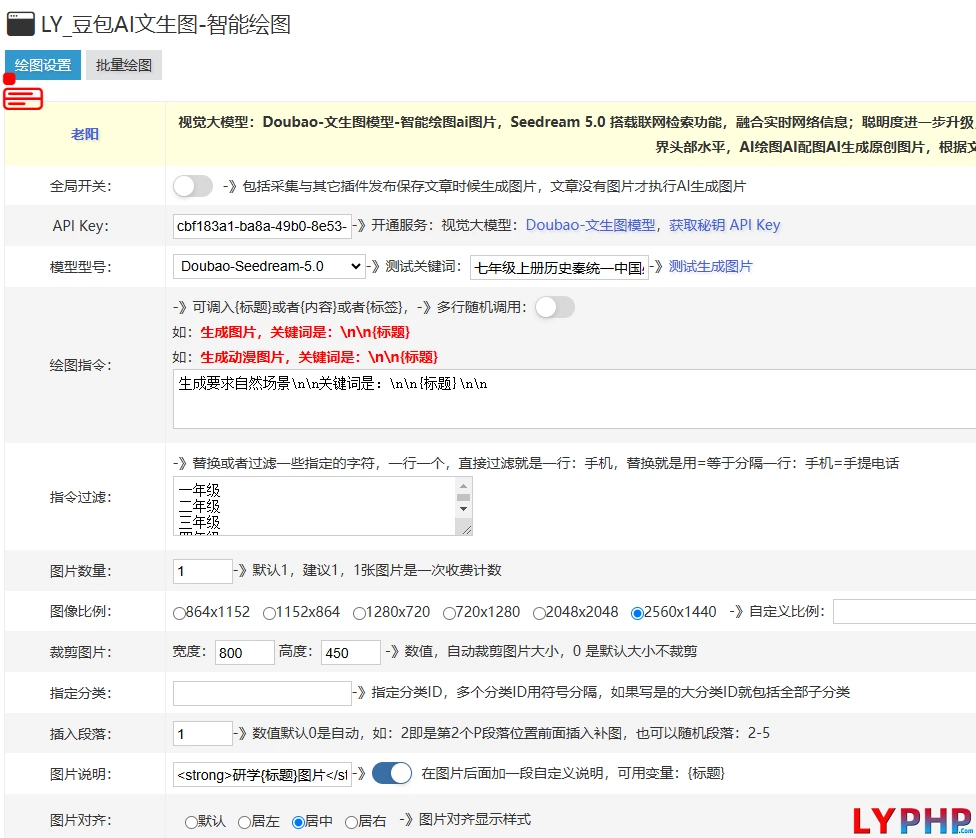Select 居左 image alignment
The height and width of the screenshot is (838, 976).
(244, 821)
